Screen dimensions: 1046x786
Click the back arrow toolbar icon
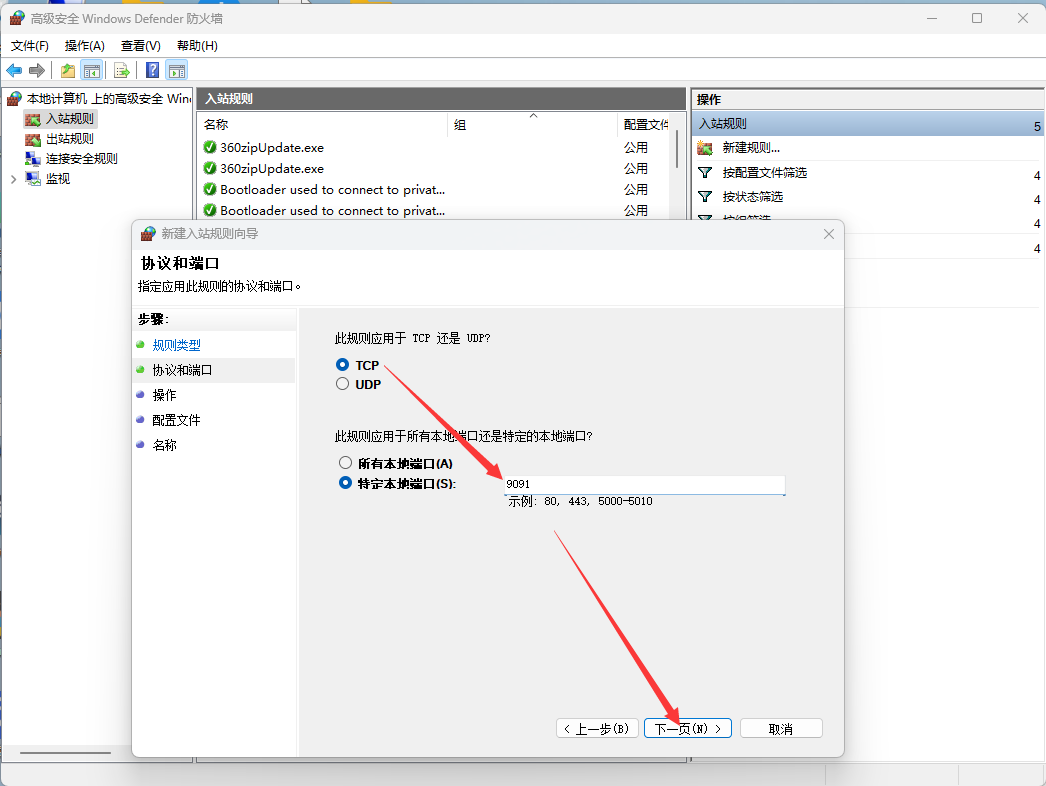(x=14, y=70)
